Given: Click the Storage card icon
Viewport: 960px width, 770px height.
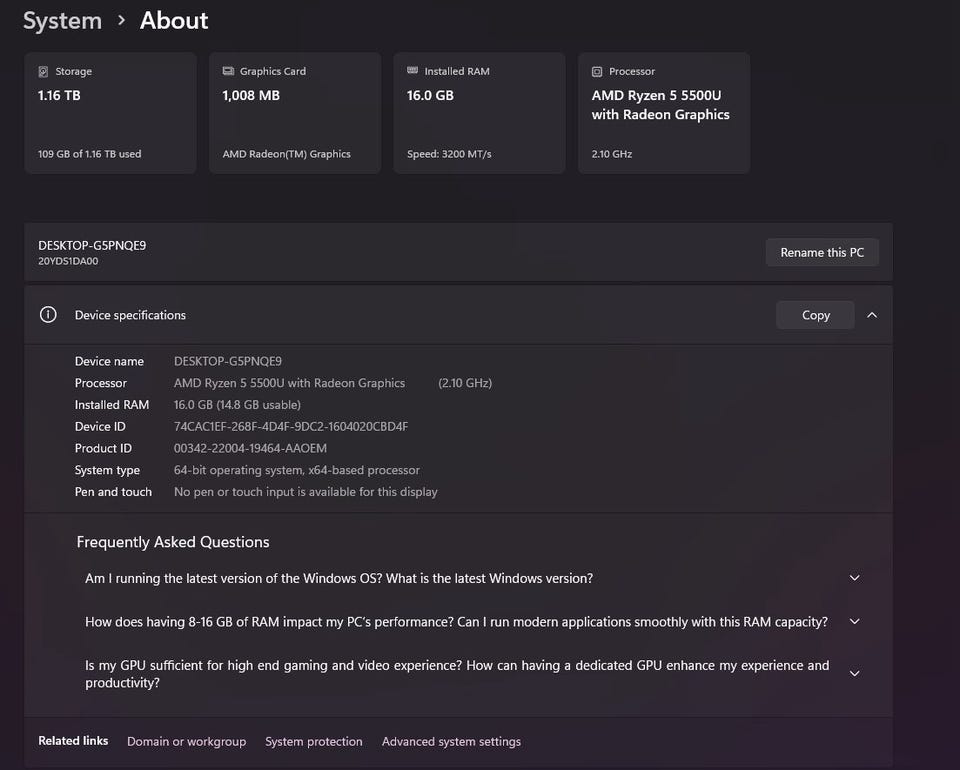Looking at the screenshot, I should [x=43, y=72].
